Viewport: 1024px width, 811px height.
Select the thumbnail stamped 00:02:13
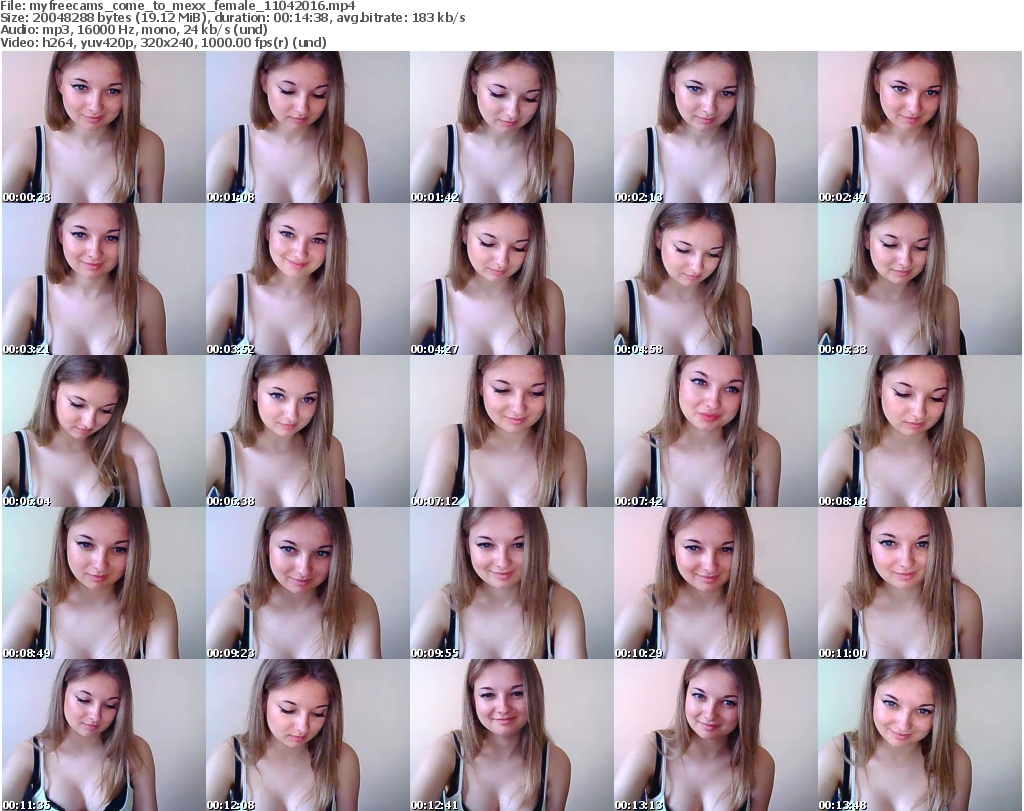tap(715, 127)
